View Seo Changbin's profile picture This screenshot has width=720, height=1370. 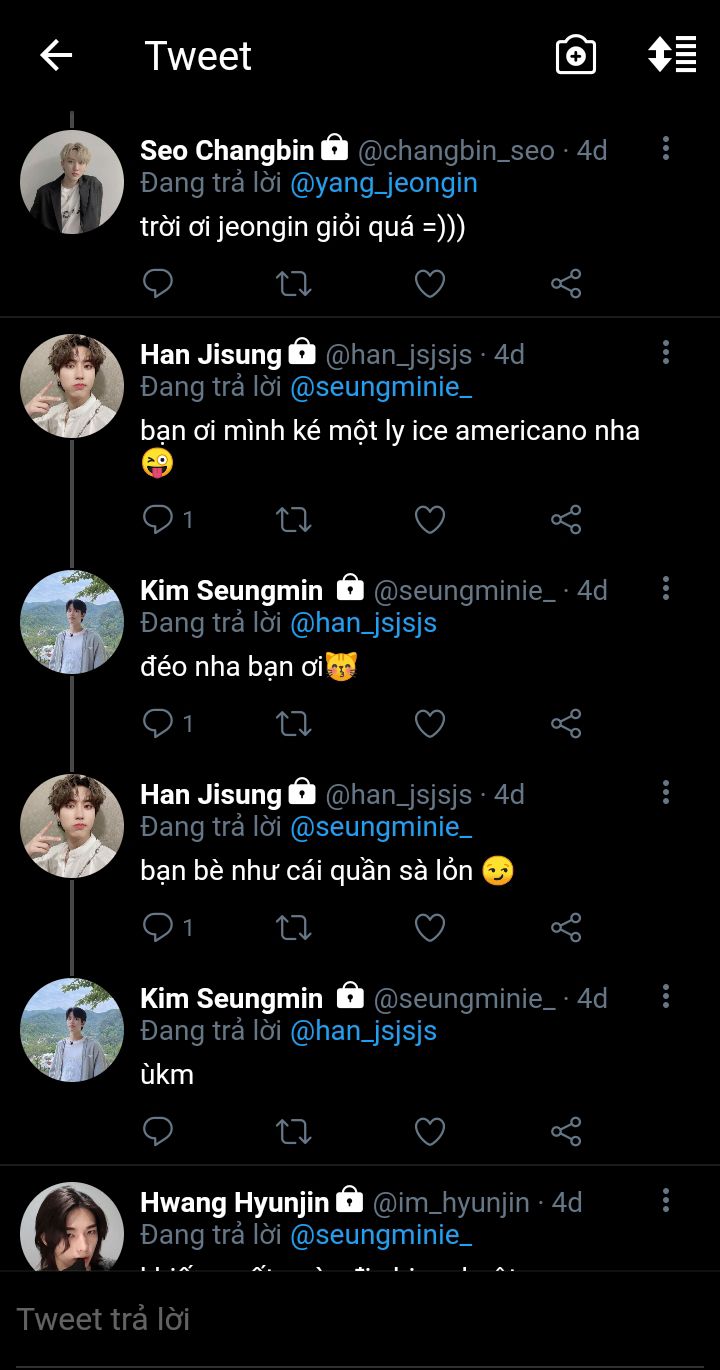point(72,182)
